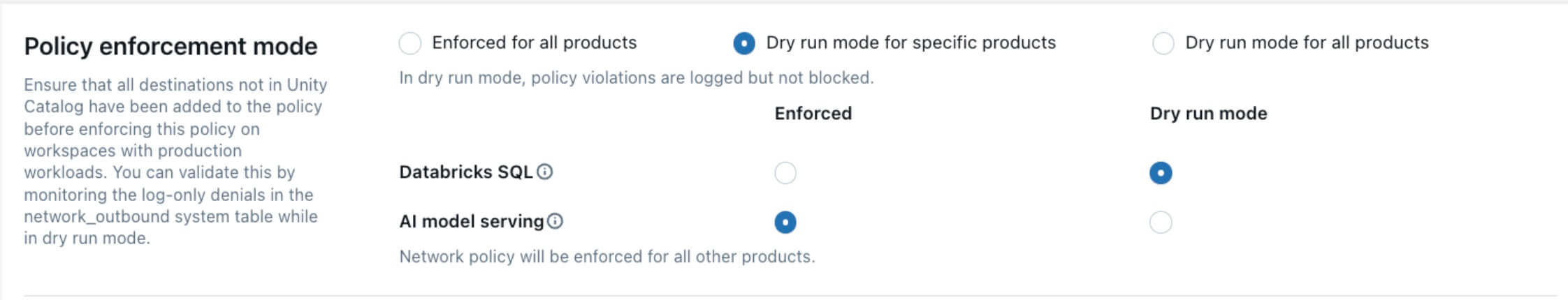Click the 'Dry run mode for specific products' label
The image size is (1568, 300).
[910, 43]
